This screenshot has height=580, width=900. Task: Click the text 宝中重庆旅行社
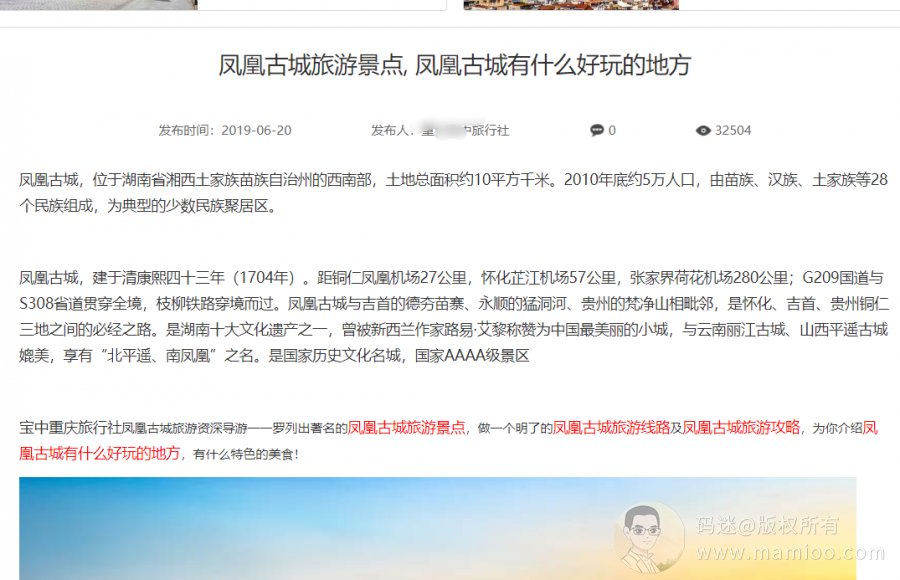click(x=70, y=428)
